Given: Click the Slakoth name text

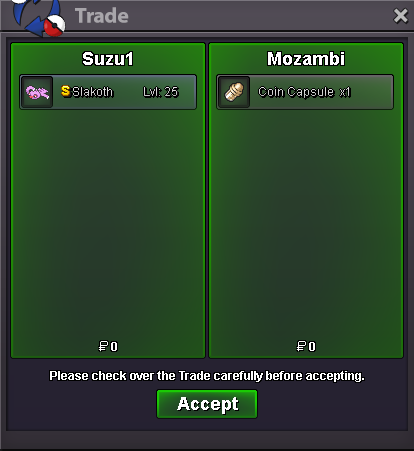Looking at the screenshot, I should [x=93, y=92].
